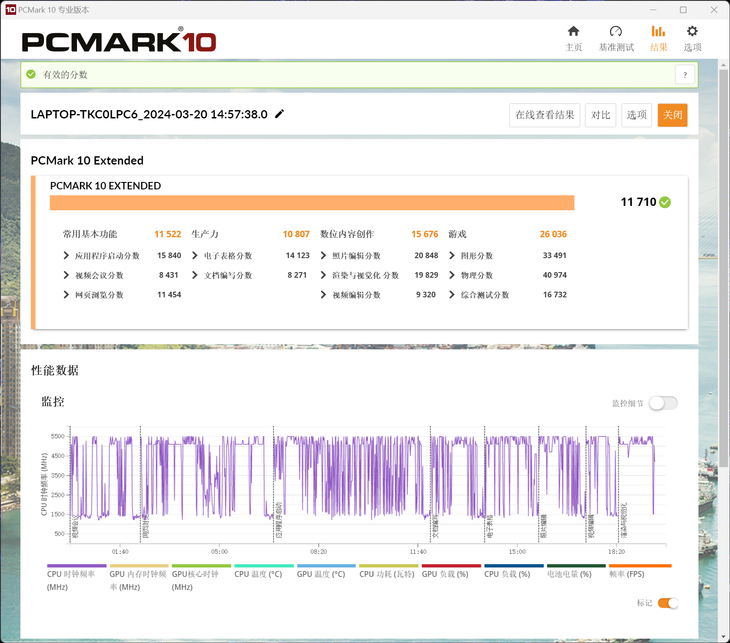Click the PCMARK 10 logo

point(119,41)
